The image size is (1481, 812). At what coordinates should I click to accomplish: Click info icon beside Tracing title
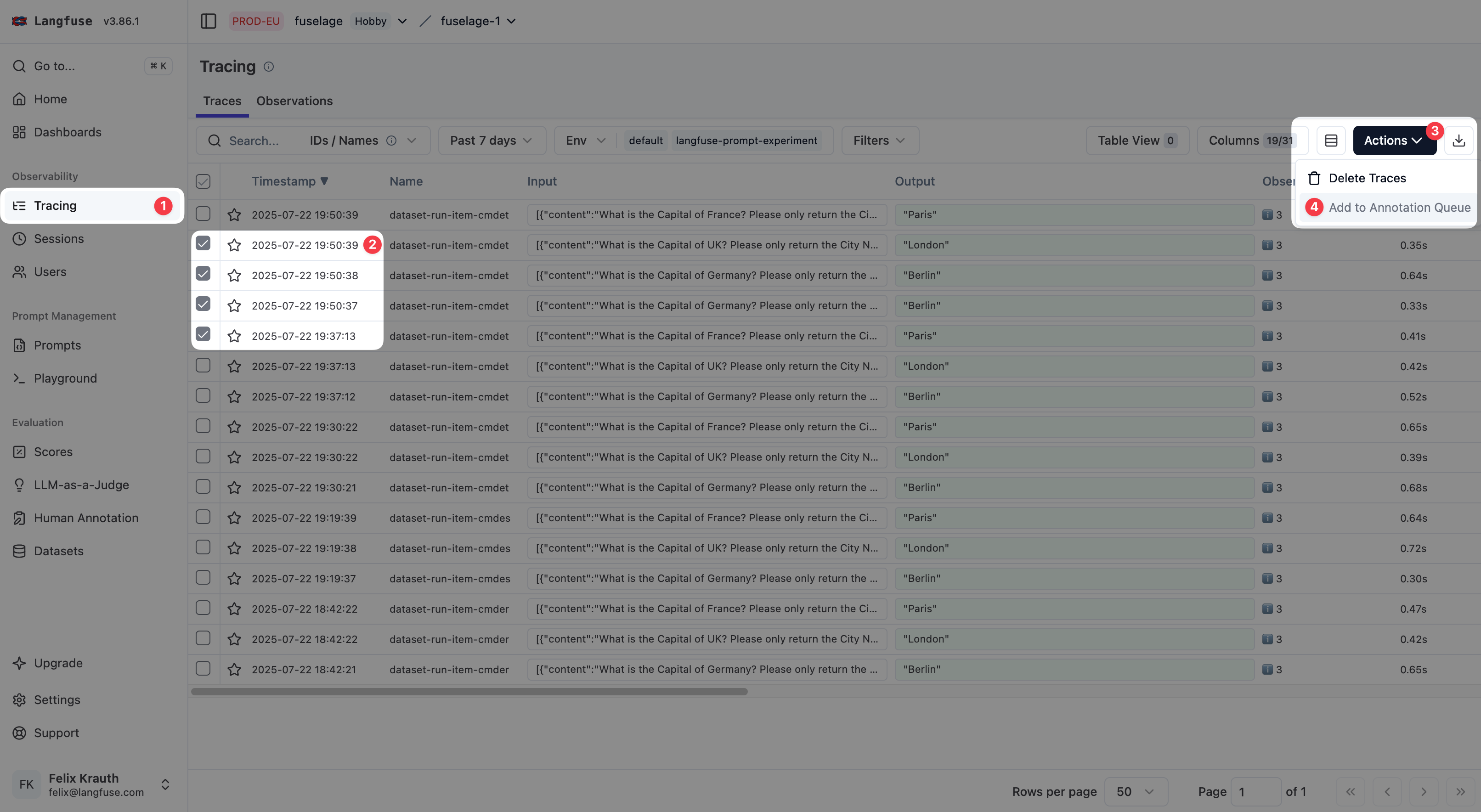click(x=268, y=67)
